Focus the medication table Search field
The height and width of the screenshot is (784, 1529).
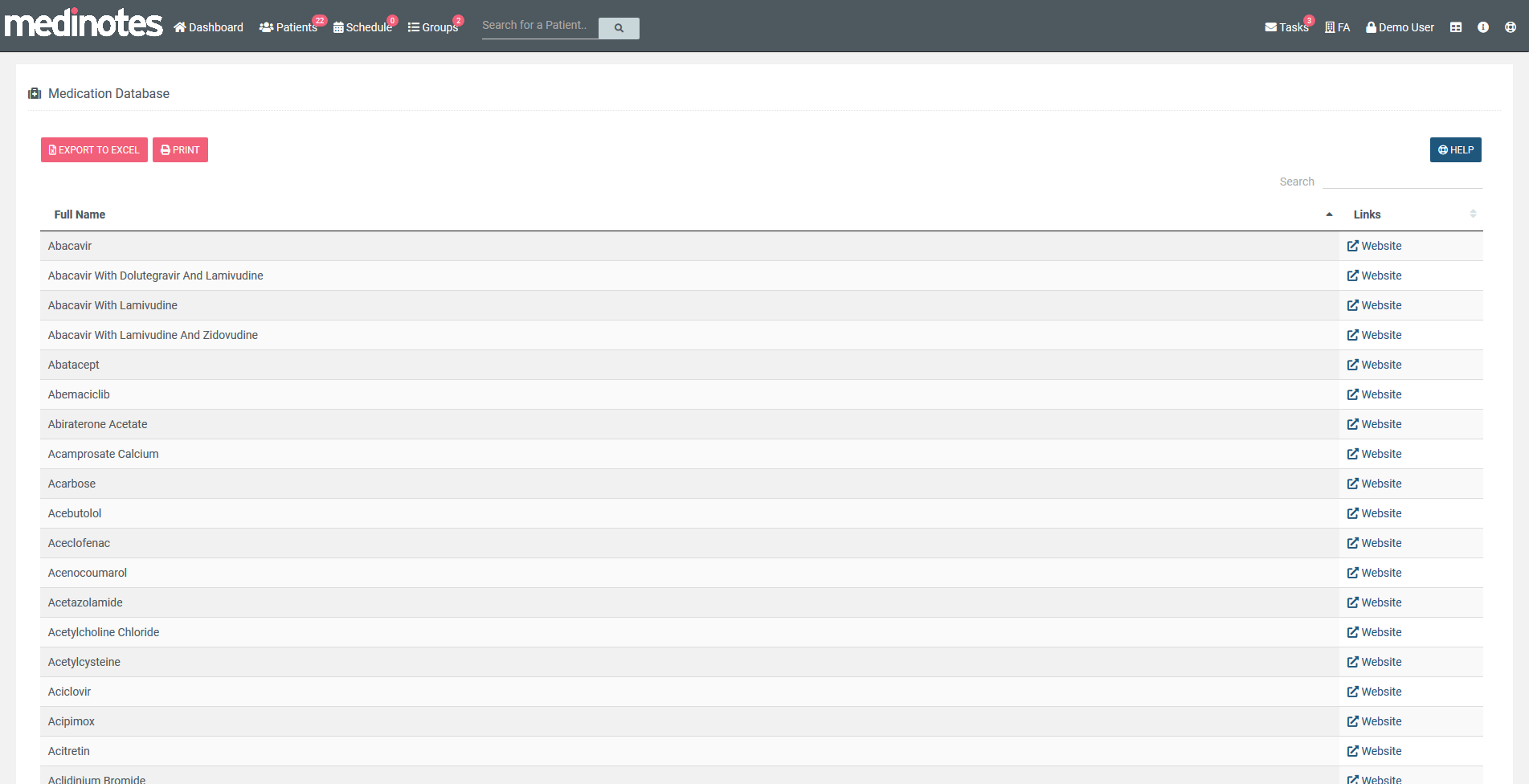point(1403,182)
